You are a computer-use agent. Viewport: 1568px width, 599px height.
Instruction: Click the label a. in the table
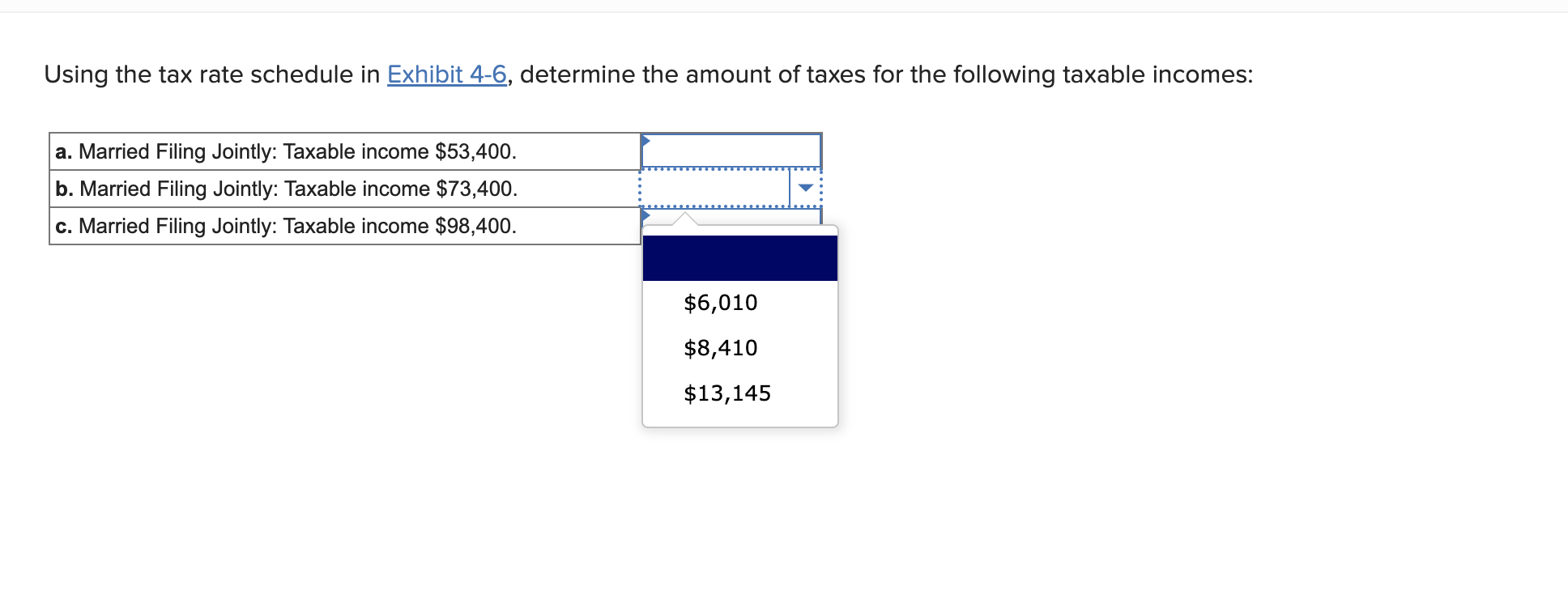[62, 151]
